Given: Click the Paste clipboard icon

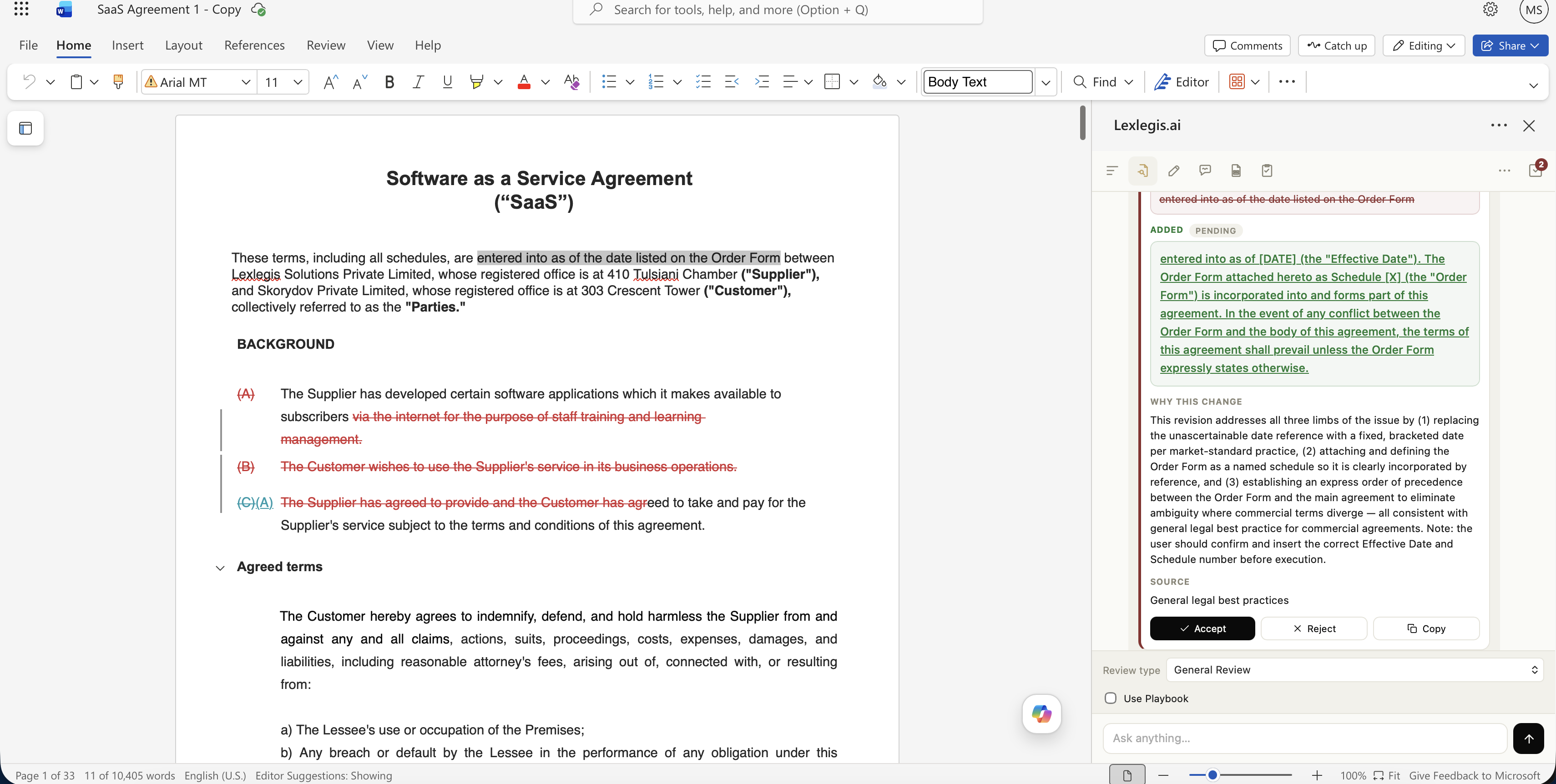Looking at the screenshot, I should pyautogui.click(x=76, y=81).
